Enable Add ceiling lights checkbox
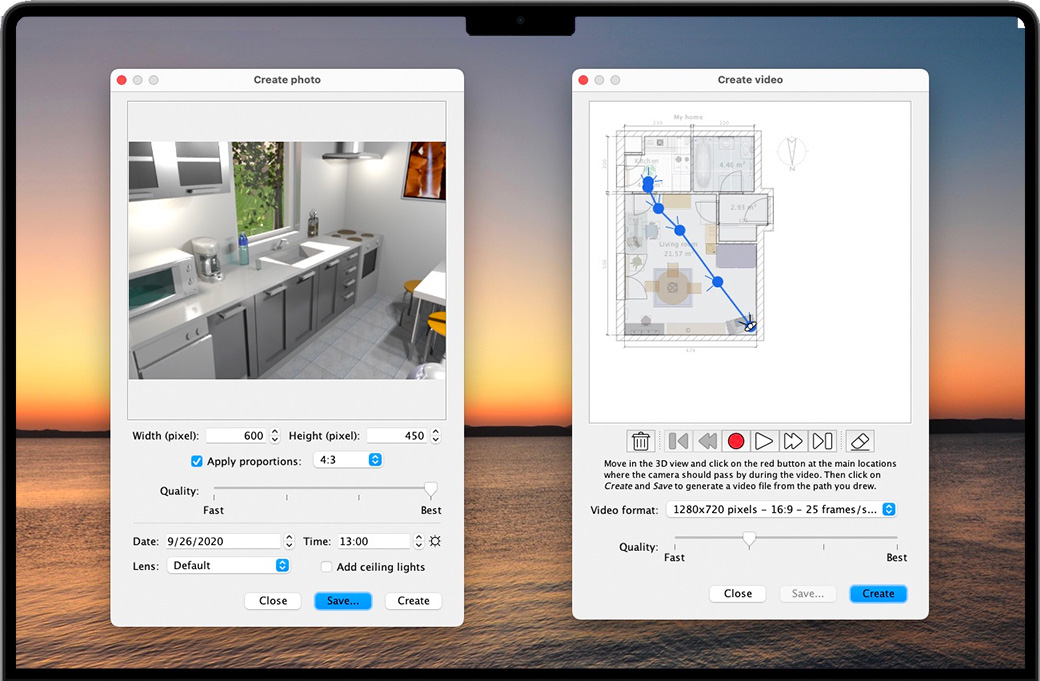Image resolution: width=1040 pixels, height=681 pixels. click(326, 567)
